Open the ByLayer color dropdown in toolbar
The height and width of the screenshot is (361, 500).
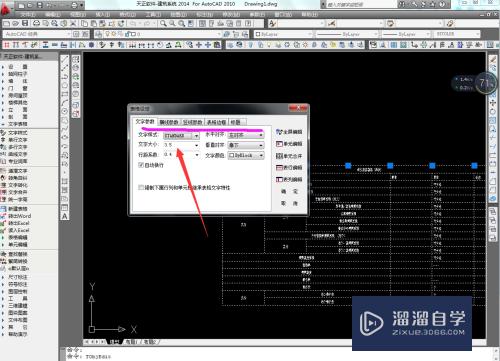283,34
